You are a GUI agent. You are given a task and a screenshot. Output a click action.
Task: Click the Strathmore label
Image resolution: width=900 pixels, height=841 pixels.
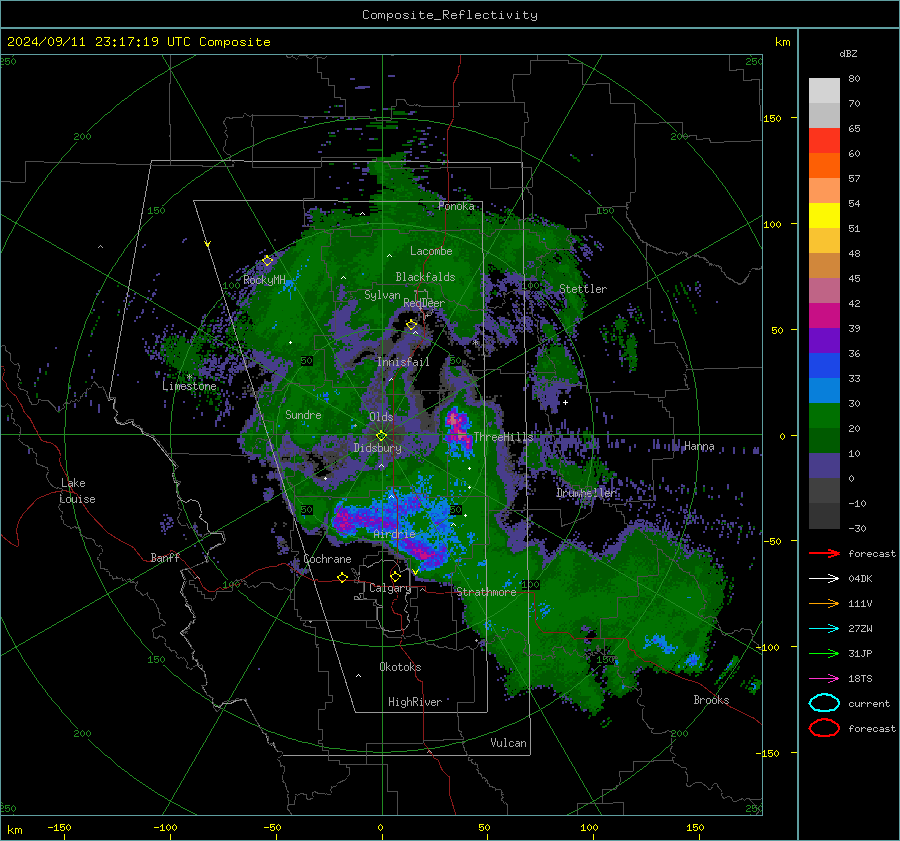click(x=486, y=592)
